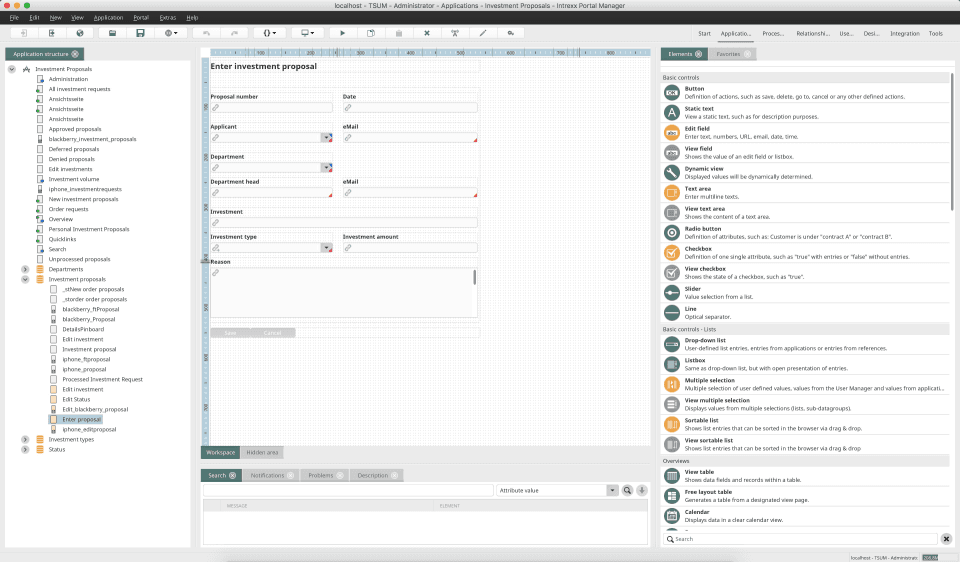This screenshot has width=960, height=562.
Task: Switch to the Hidden area tab
Action: 262,452
